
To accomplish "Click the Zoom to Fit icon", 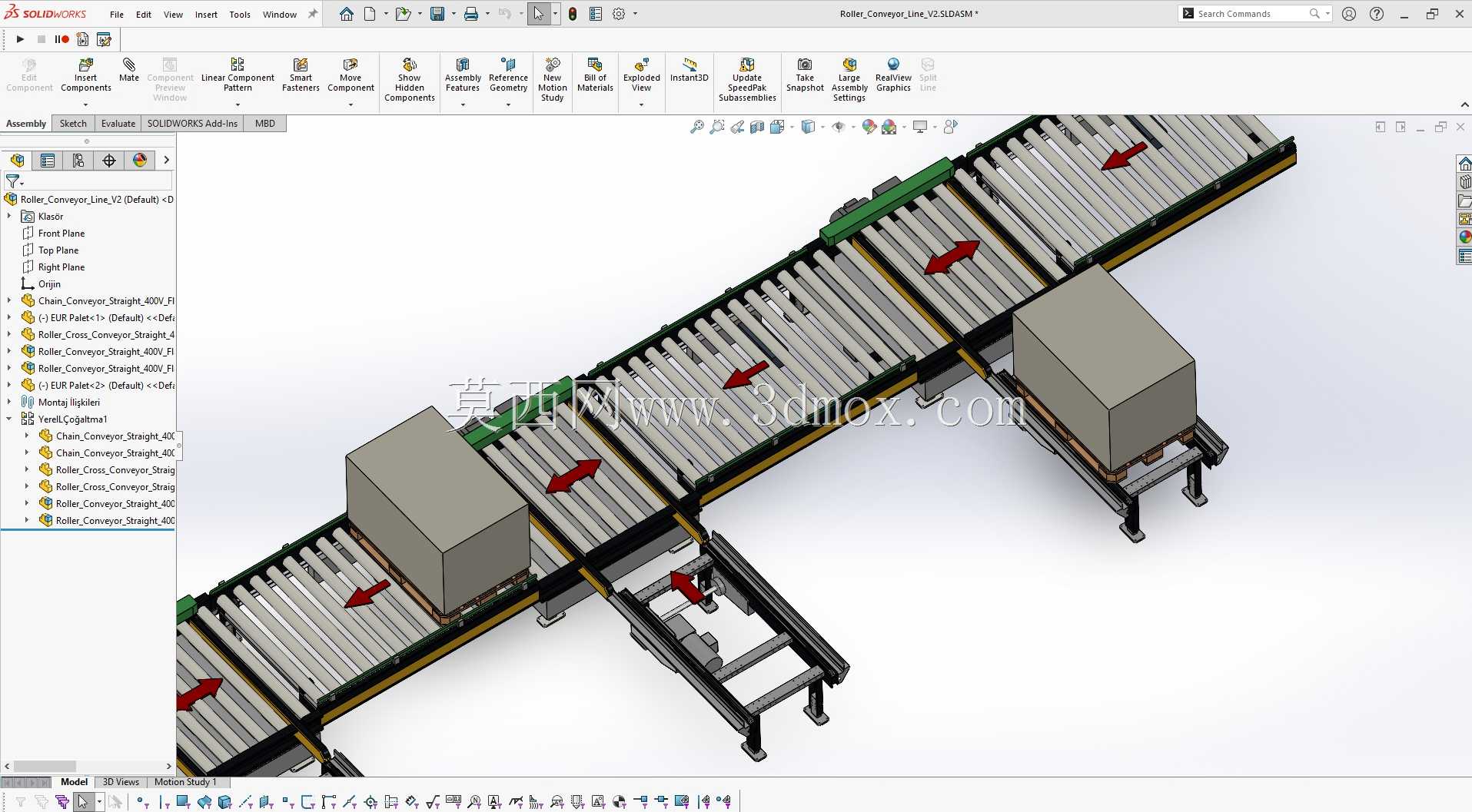I will pyautogui.click(x=697, y=127).
